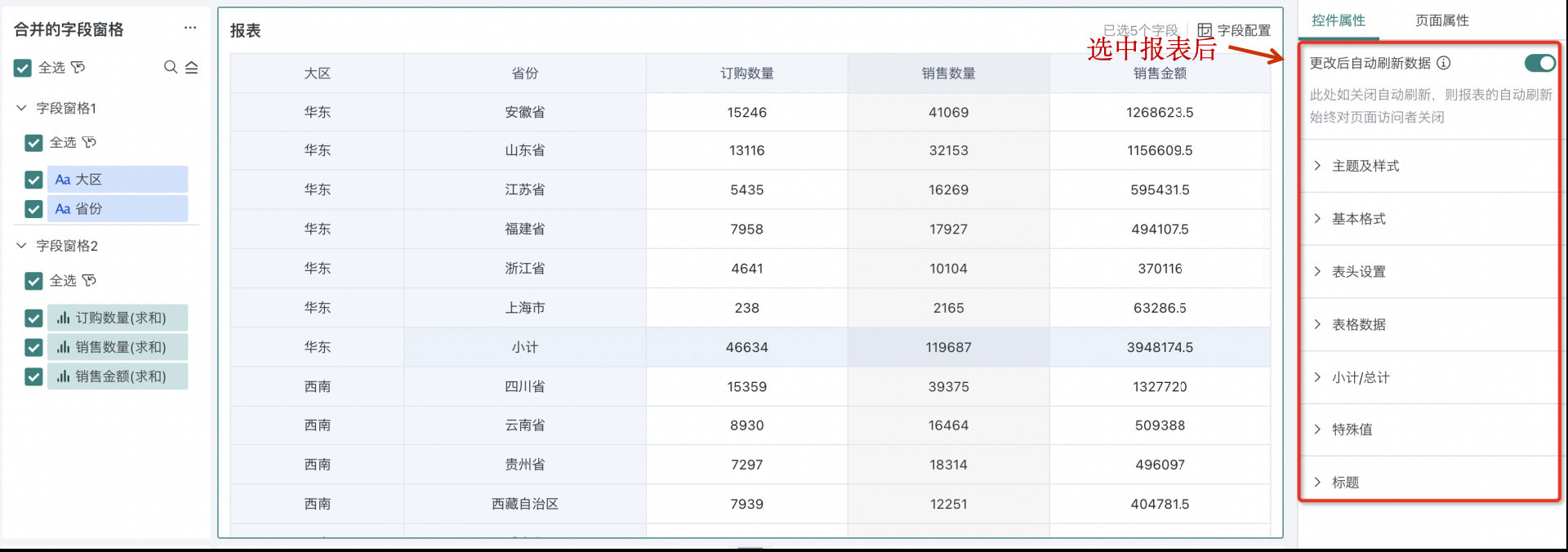
Task: Collapse the 字段窗格1 group
Action: point(22,108)
